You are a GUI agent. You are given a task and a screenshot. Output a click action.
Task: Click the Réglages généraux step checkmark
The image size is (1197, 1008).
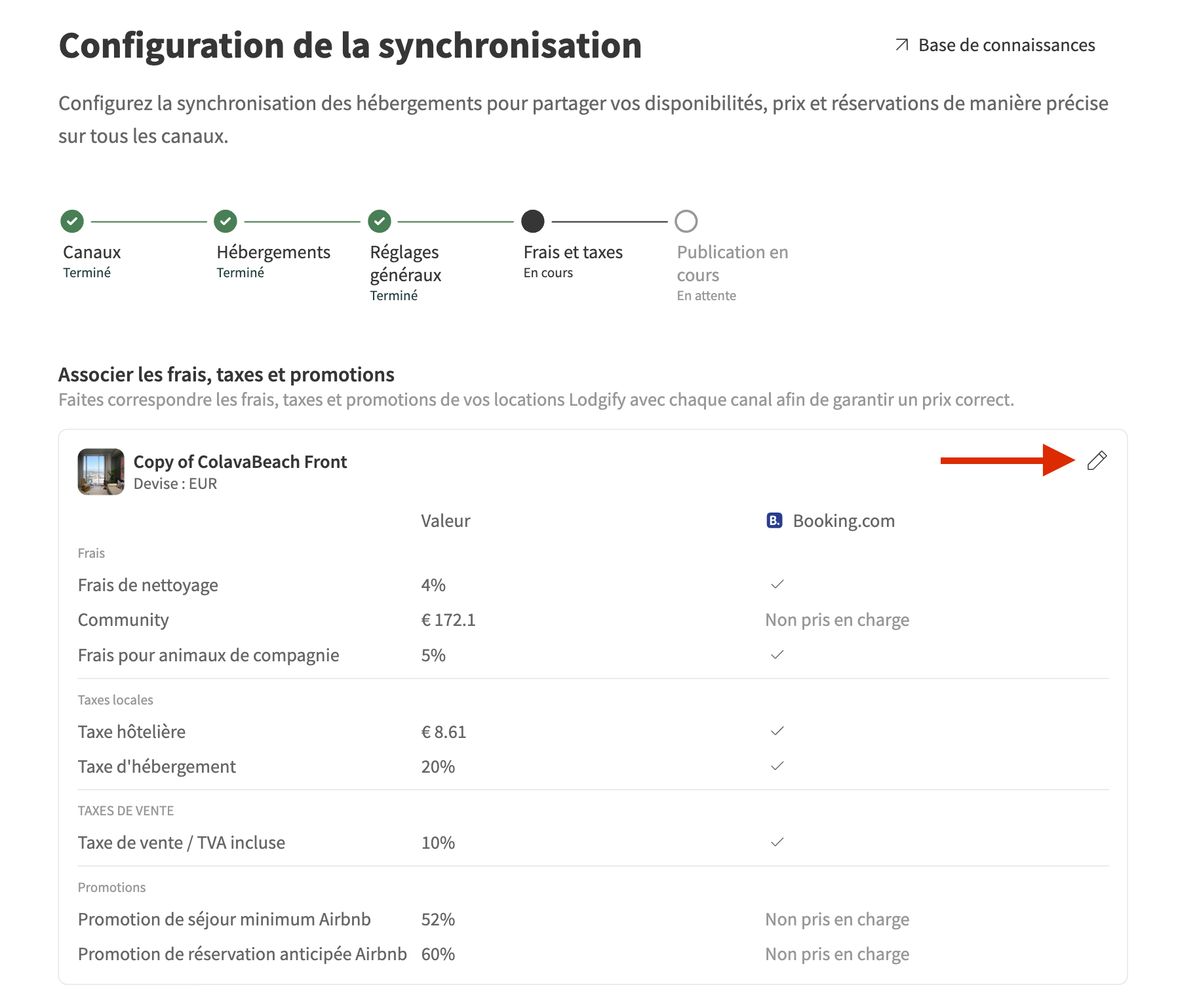click(380, 222)
